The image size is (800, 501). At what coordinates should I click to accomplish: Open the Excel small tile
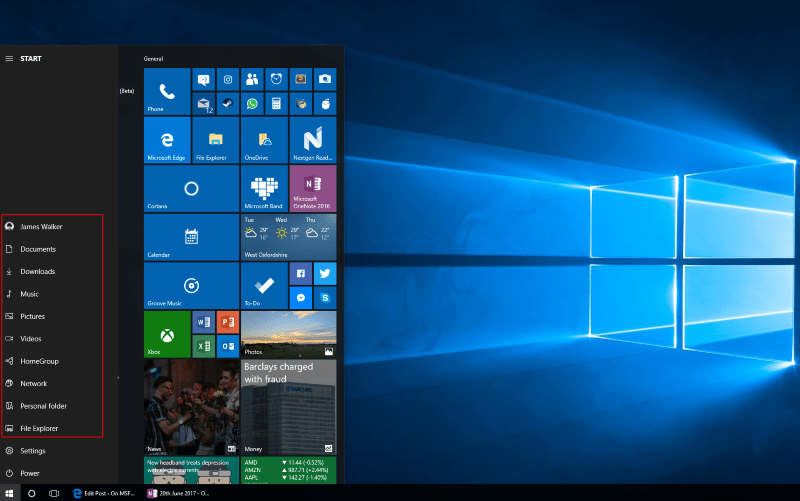204,346
